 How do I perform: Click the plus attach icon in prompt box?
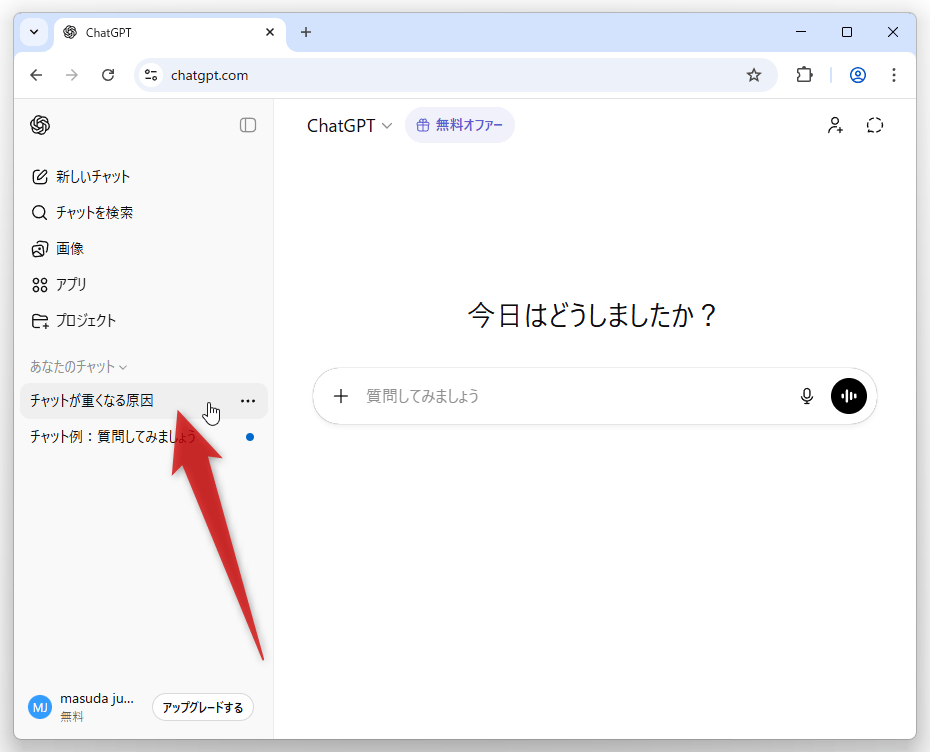point(341,396)
